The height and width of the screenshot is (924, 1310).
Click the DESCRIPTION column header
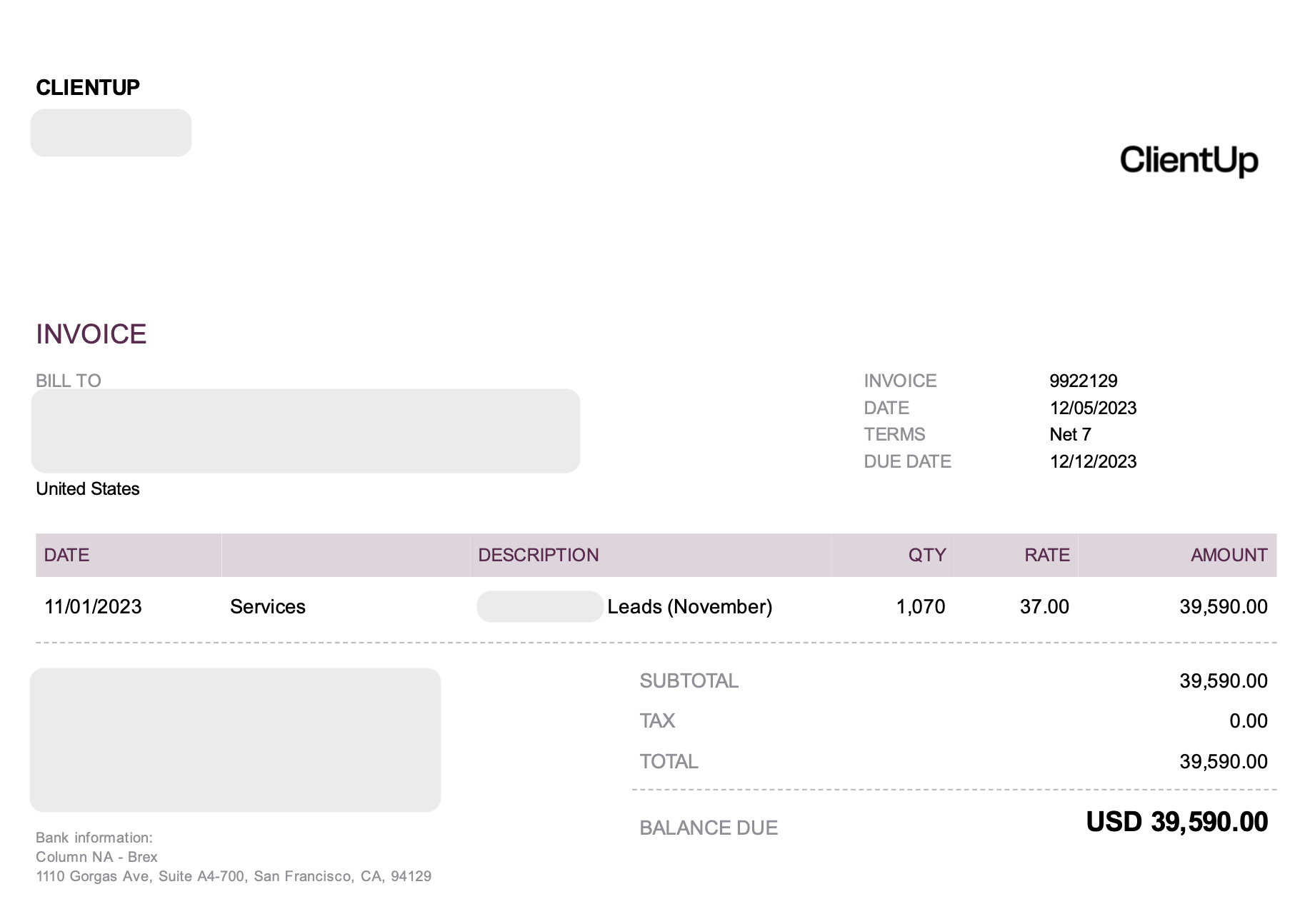(x=538, y=555)
